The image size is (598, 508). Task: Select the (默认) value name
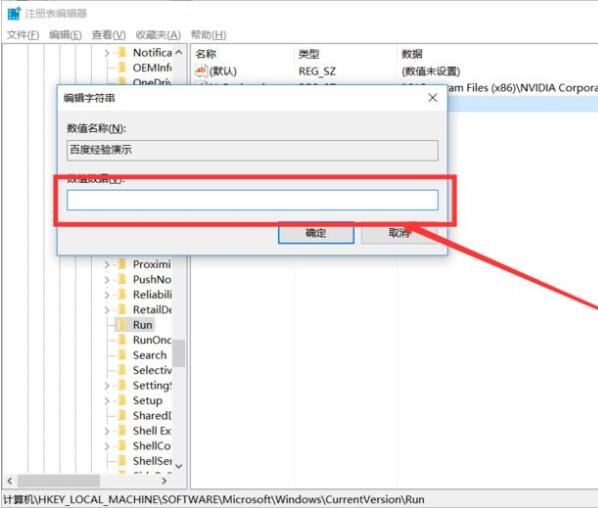pos(223,71)
